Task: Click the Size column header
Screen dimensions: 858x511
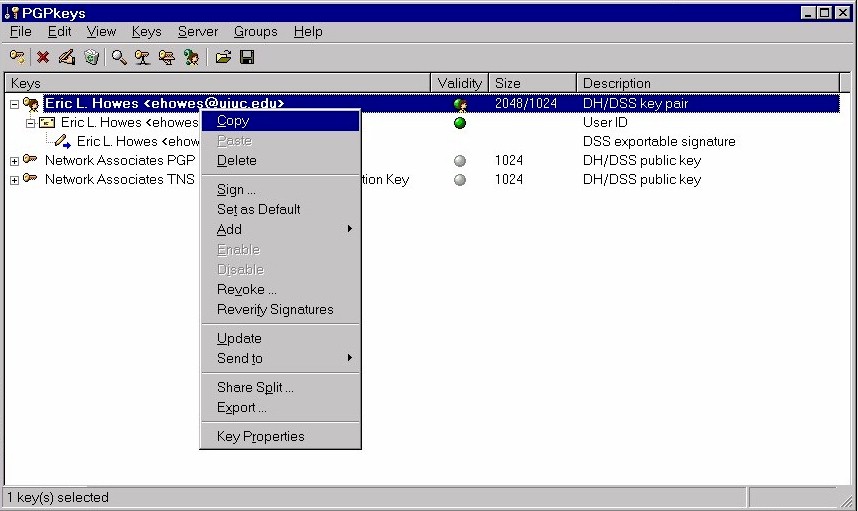Action: (532, 83)
